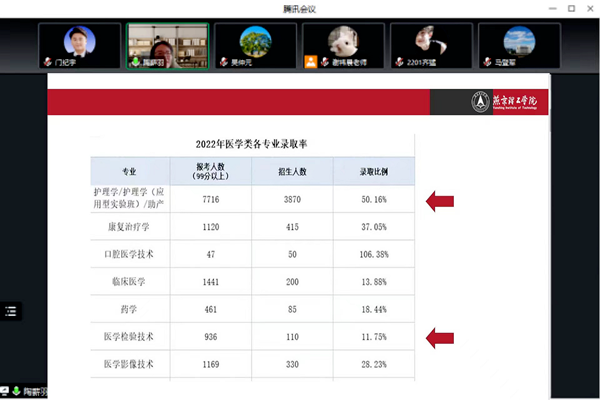Viewport: 600px width, 400px height.
Task: Select 门亿宇's participant video thumbnail
Action: (x=79, y=45)
